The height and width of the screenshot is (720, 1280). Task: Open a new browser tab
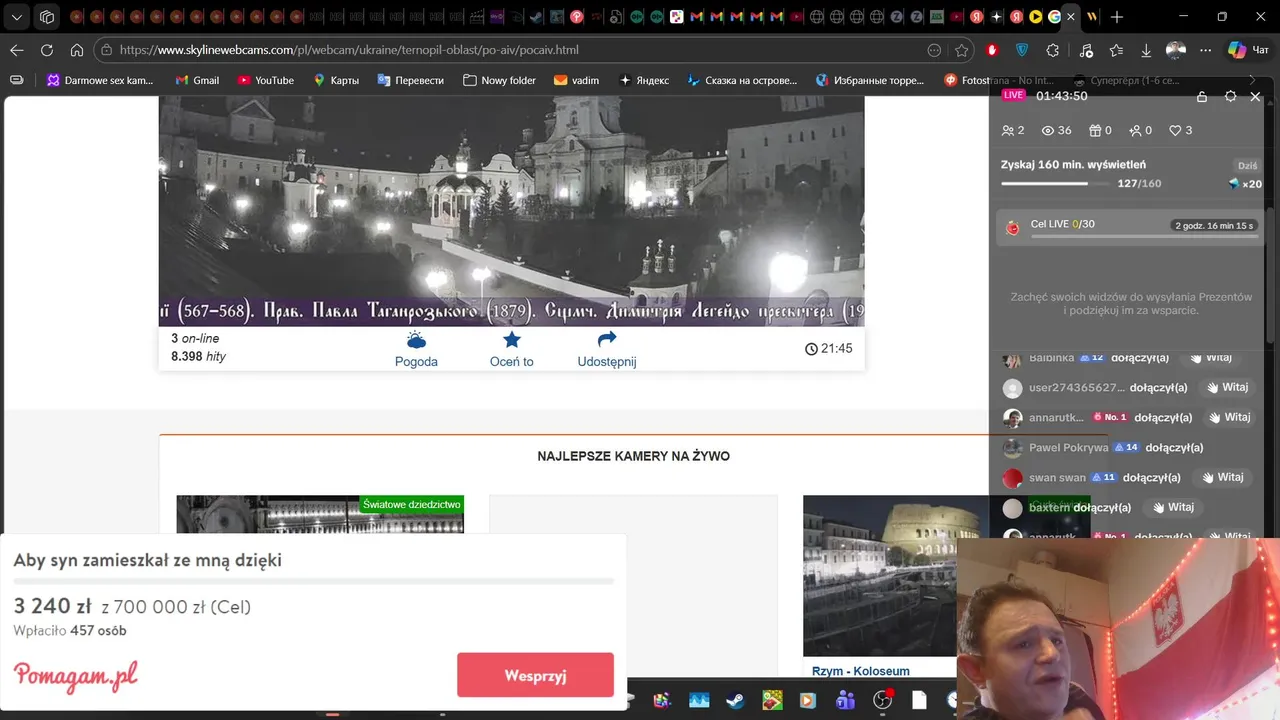(1117, 17)
